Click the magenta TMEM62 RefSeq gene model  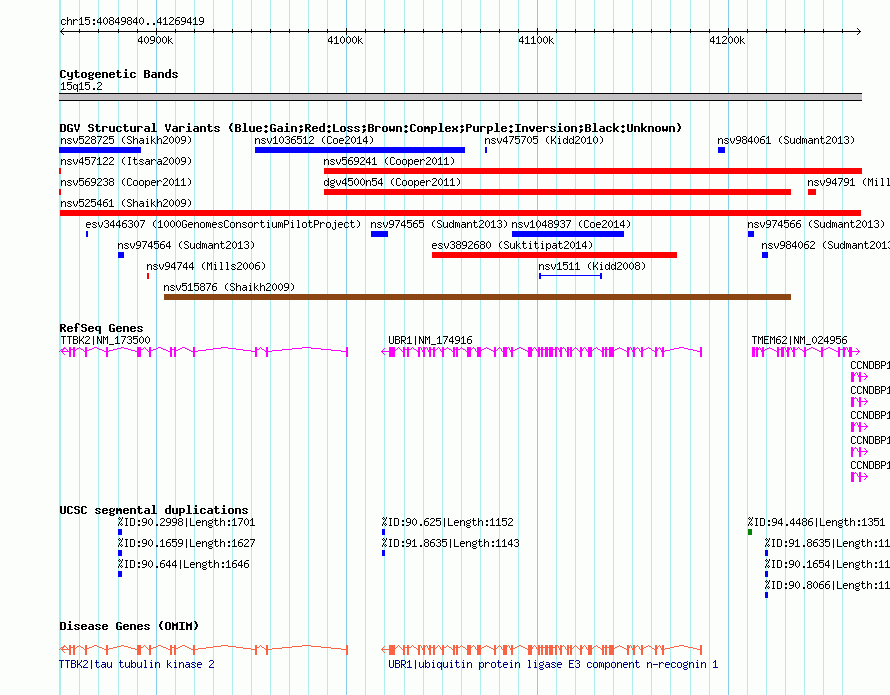(805, 352)
